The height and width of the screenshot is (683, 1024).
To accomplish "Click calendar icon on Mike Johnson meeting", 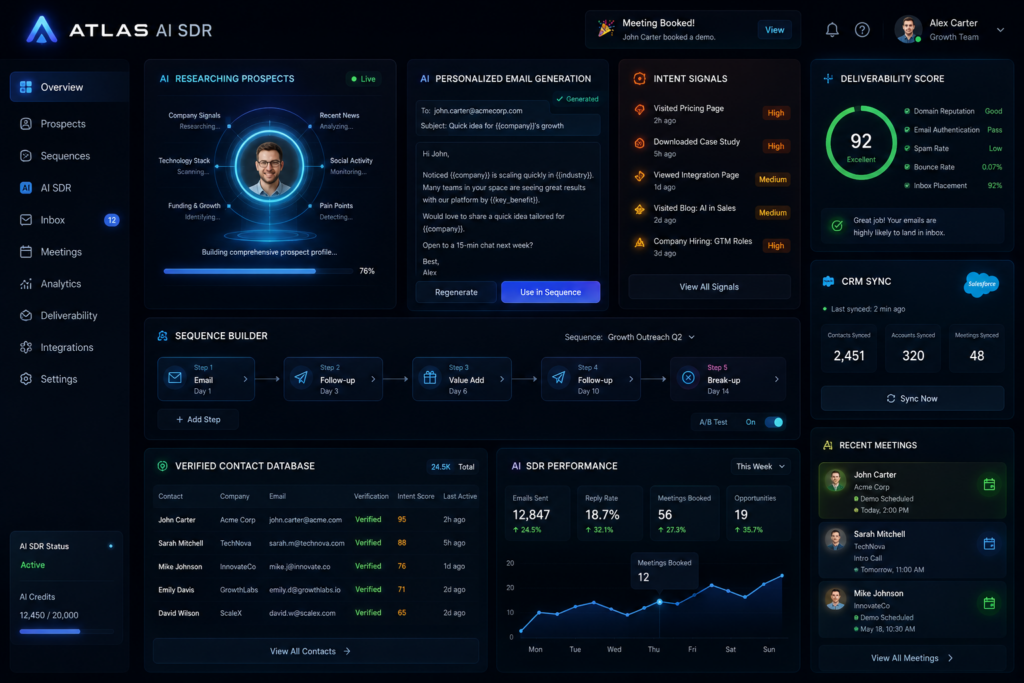I will pos(989,603).
